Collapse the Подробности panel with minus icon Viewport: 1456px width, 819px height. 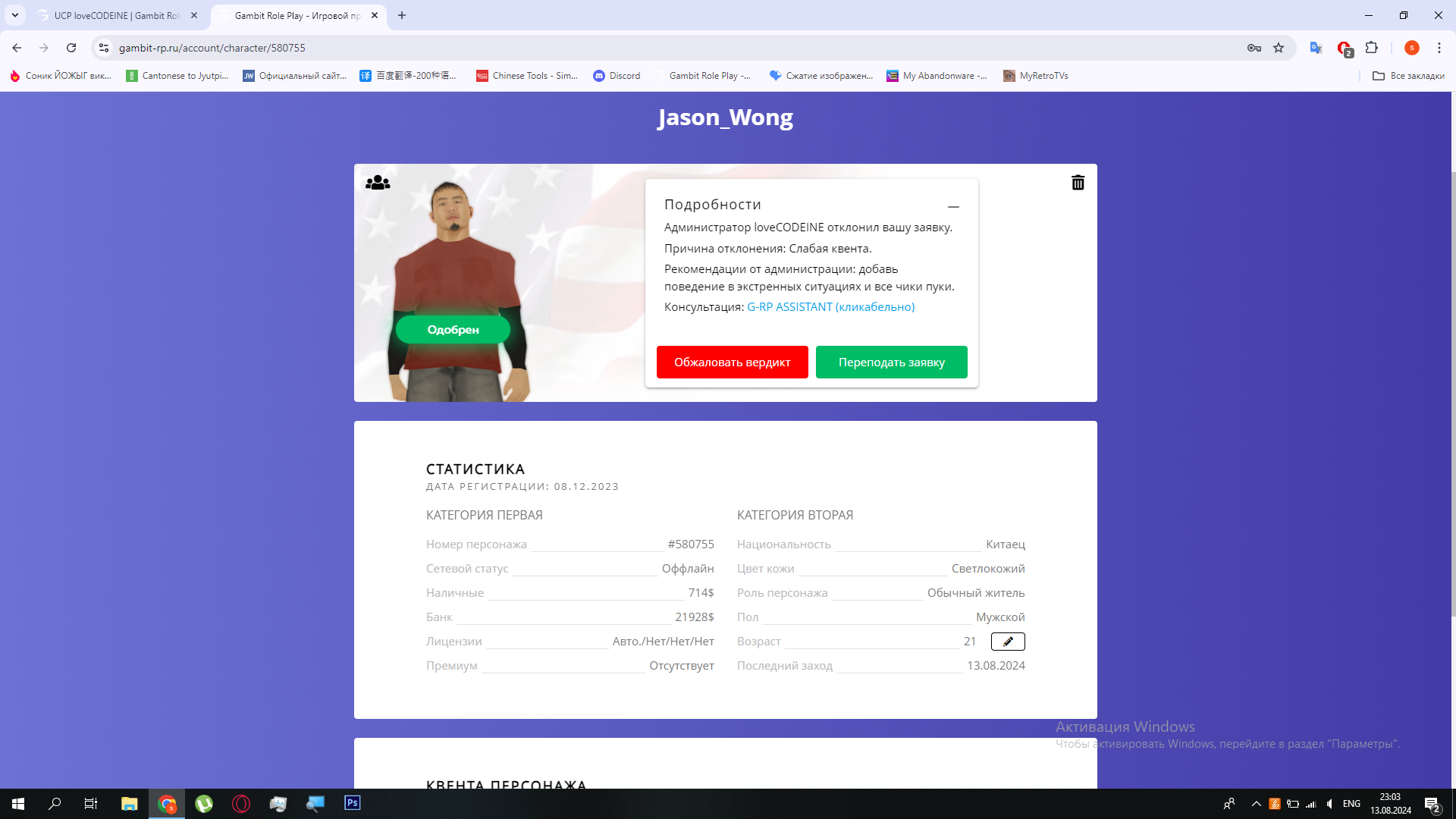tap(953, 206)
